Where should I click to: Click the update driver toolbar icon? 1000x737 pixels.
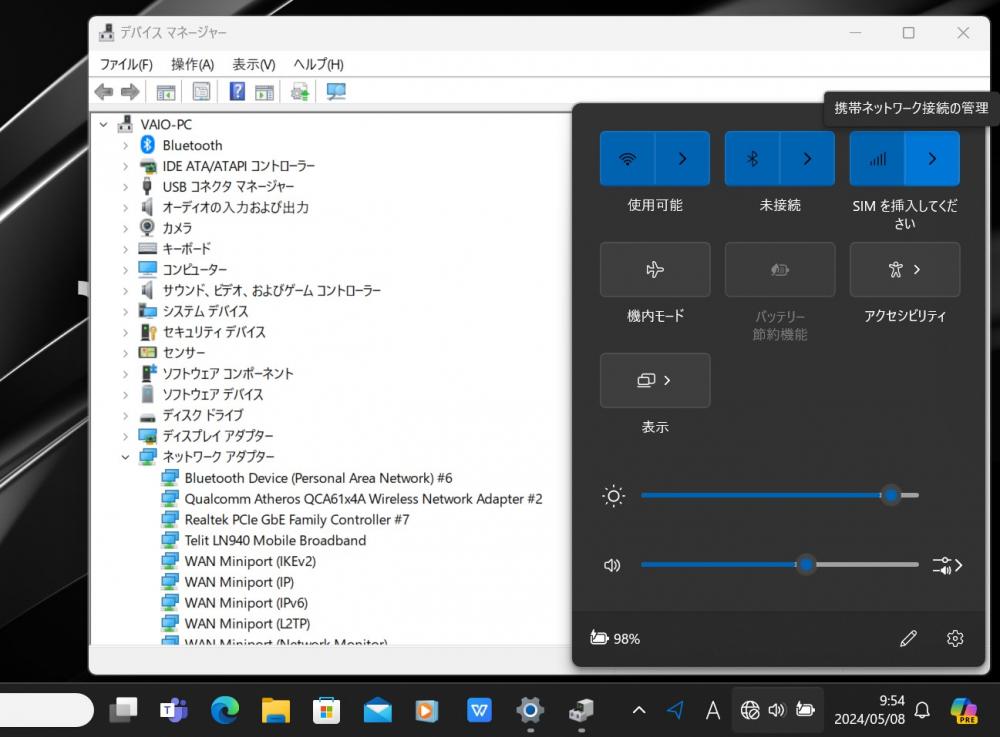pyautogui.click(x=299, y=92)
